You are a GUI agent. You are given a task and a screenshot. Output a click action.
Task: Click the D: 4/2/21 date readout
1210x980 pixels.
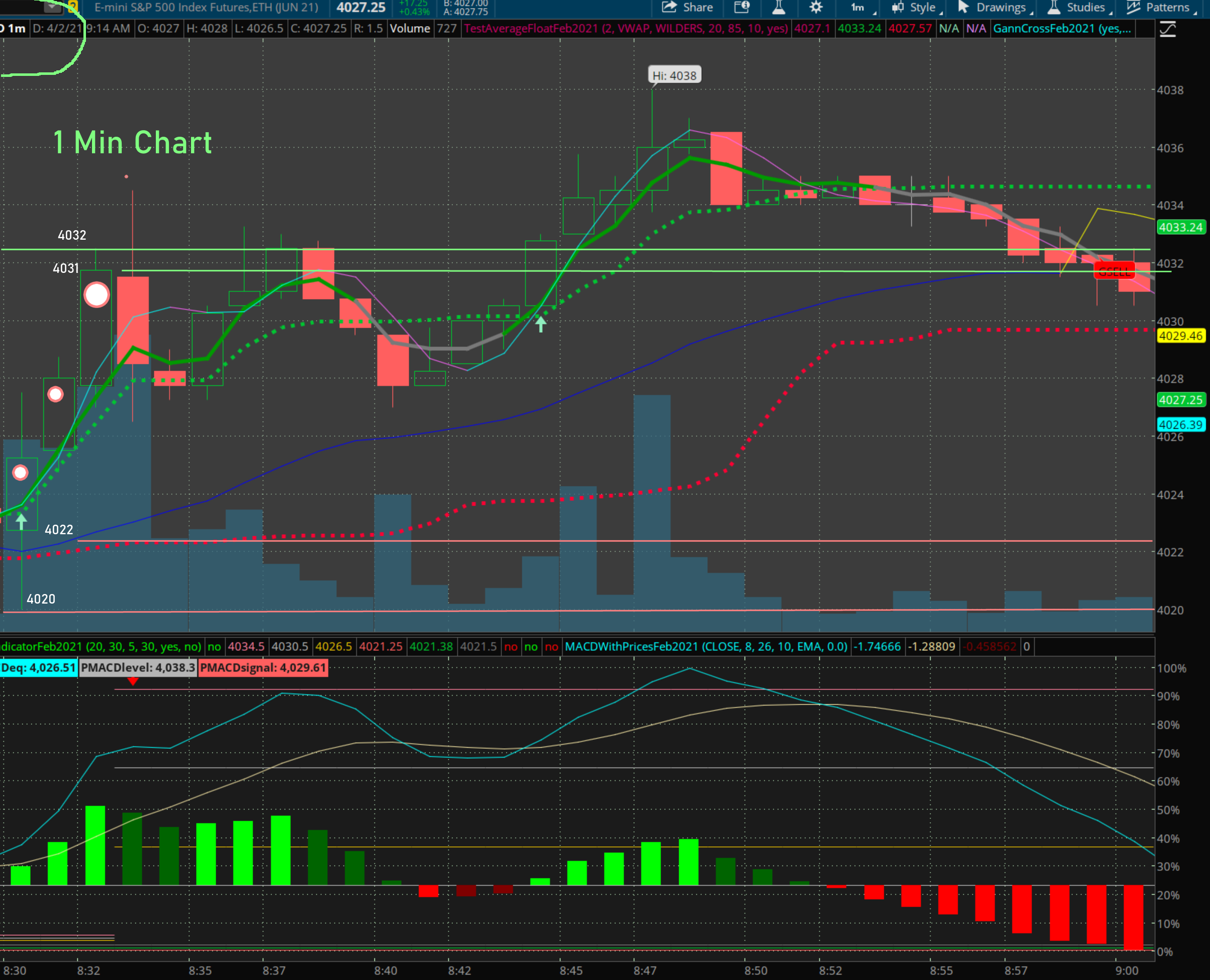[x=57, y=28]
